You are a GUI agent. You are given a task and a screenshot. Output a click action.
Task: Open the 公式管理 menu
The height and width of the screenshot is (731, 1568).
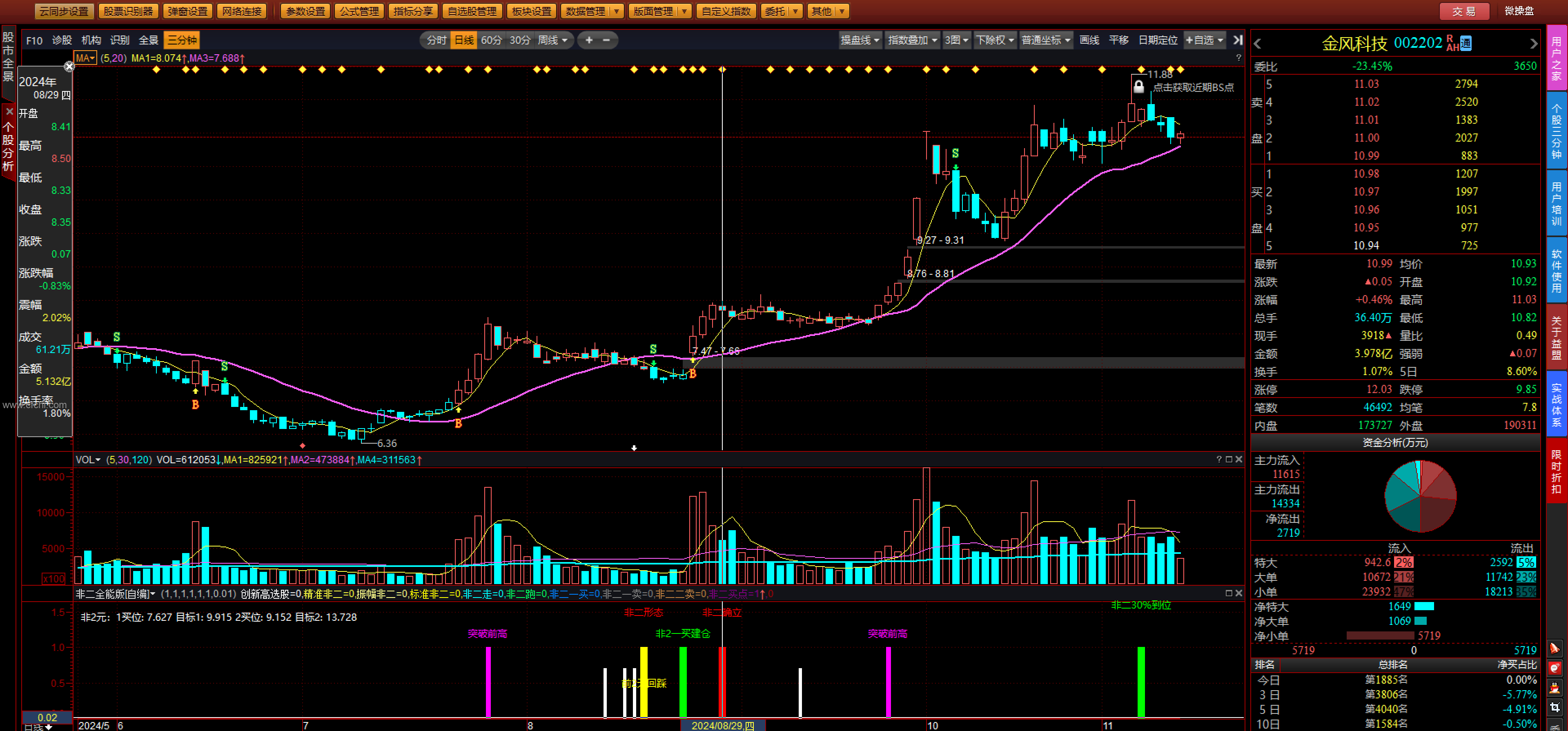coord(359,11)
